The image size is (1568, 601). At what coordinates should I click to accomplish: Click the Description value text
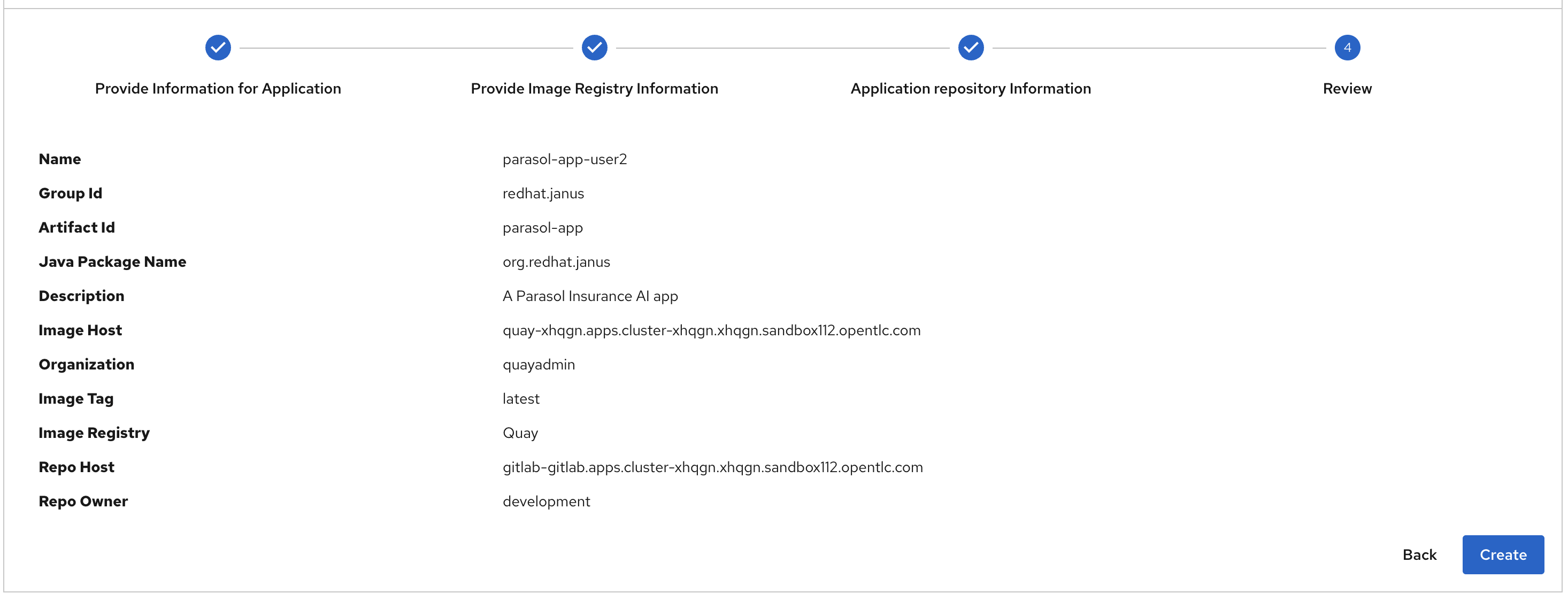point(590,296)
